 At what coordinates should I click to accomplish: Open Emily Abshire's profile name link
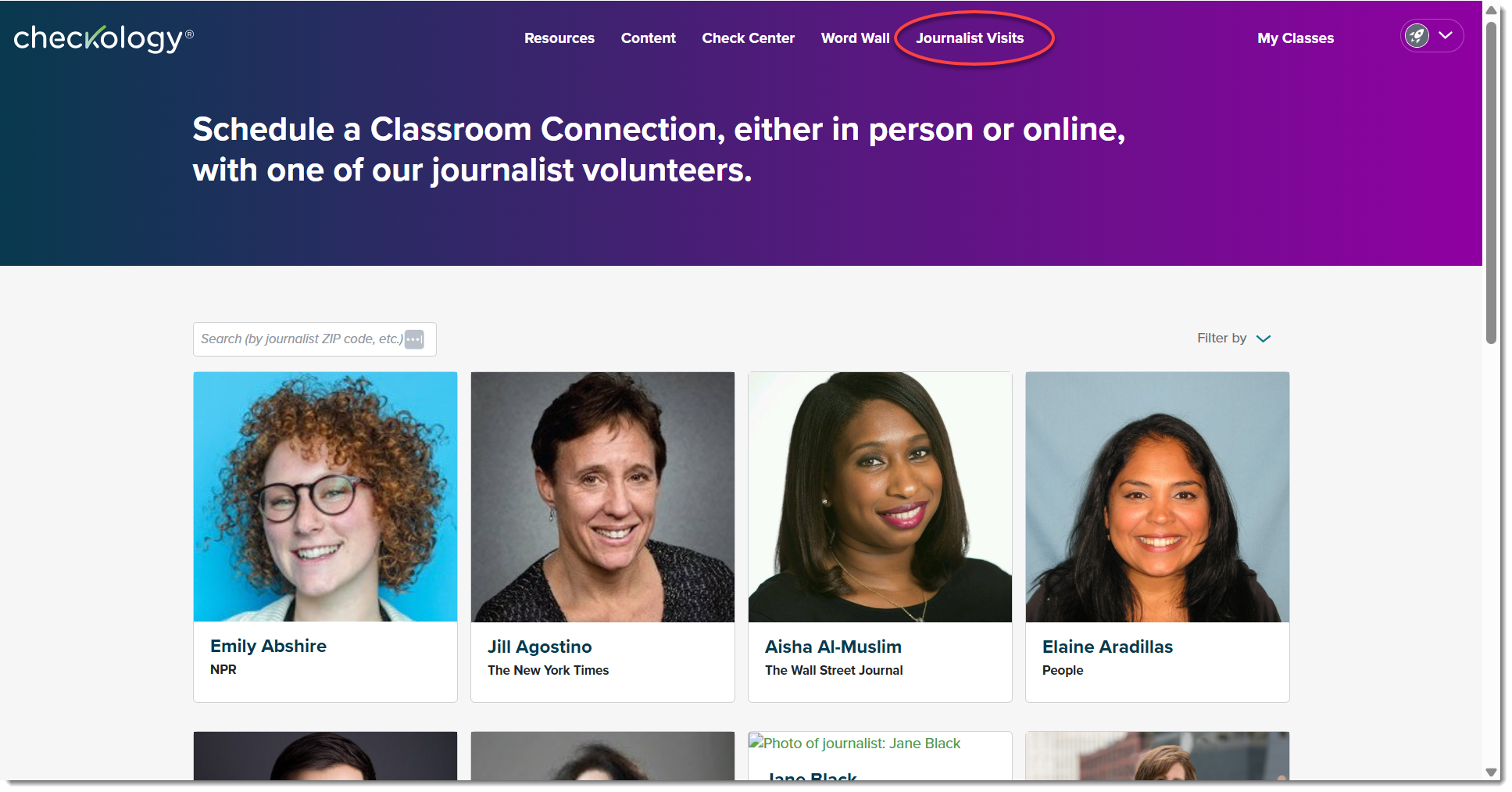(x=268, y=646)
